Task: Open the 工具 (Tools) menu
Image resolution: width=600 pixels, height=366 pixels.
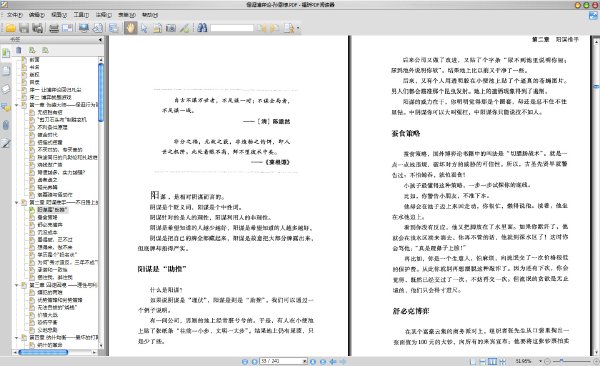Action: 81,15
